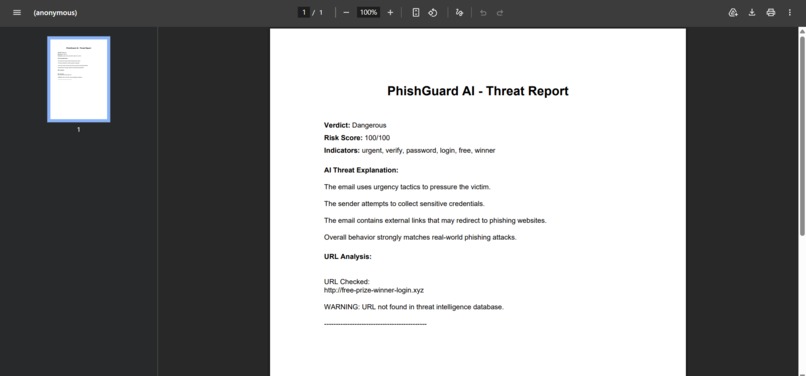Image resolution: width=806 pixels, height=376 pixels.
Task: Click the WARNING threat intelligence line
Action: click(x=414, y=307)
